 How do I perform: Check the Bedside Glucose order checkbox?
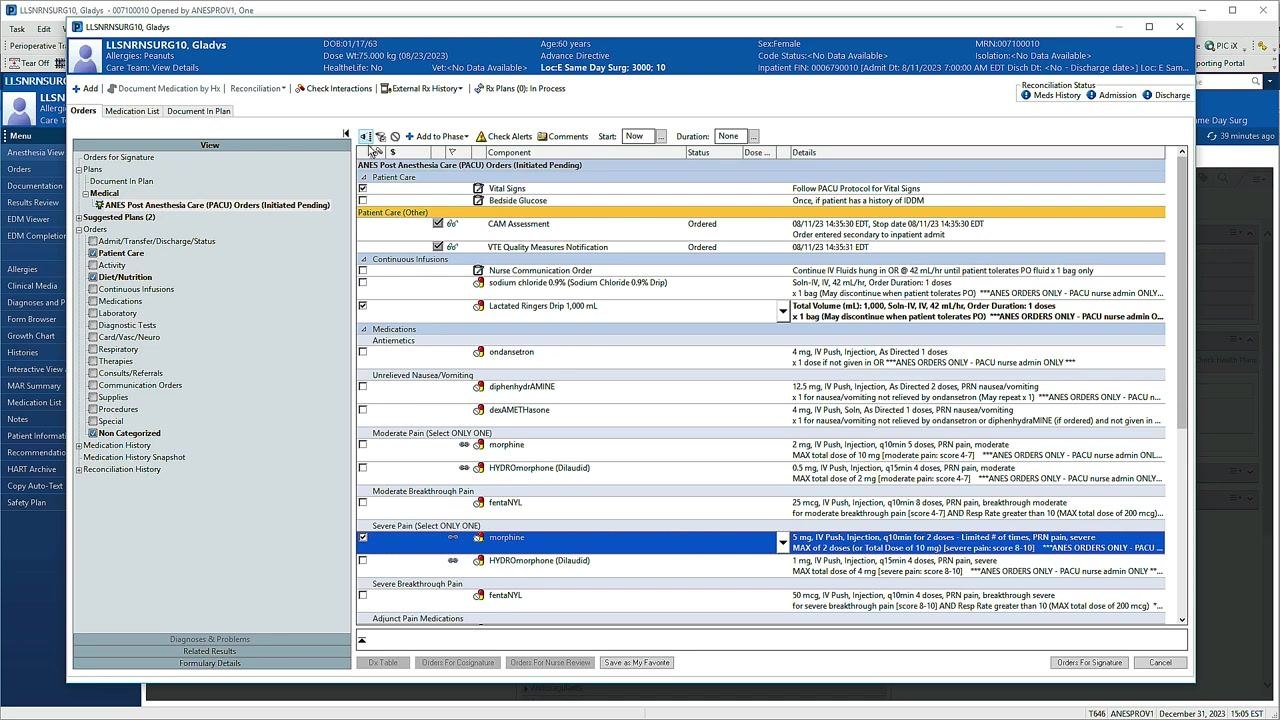tap(363, 201)
